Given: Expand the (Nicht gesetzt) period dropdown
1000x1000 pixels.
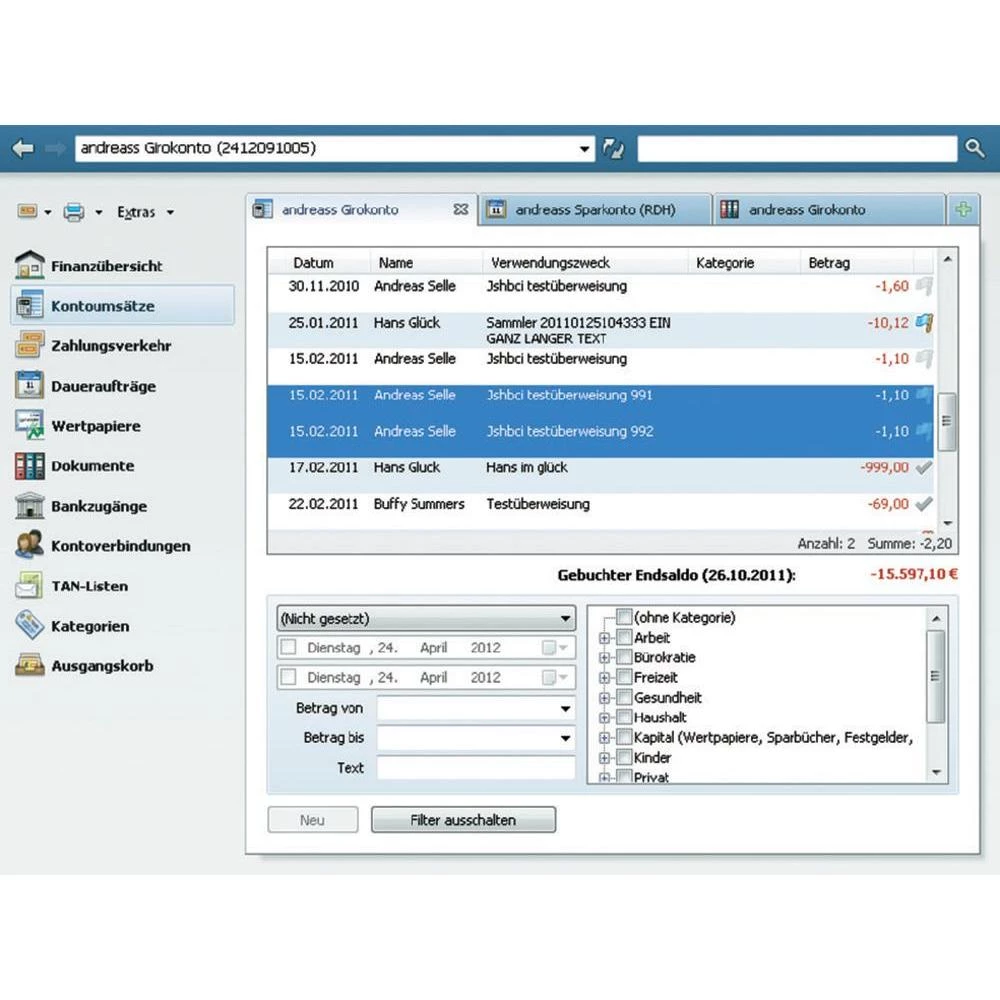Looking at the screenshot, I should (566, 619).
